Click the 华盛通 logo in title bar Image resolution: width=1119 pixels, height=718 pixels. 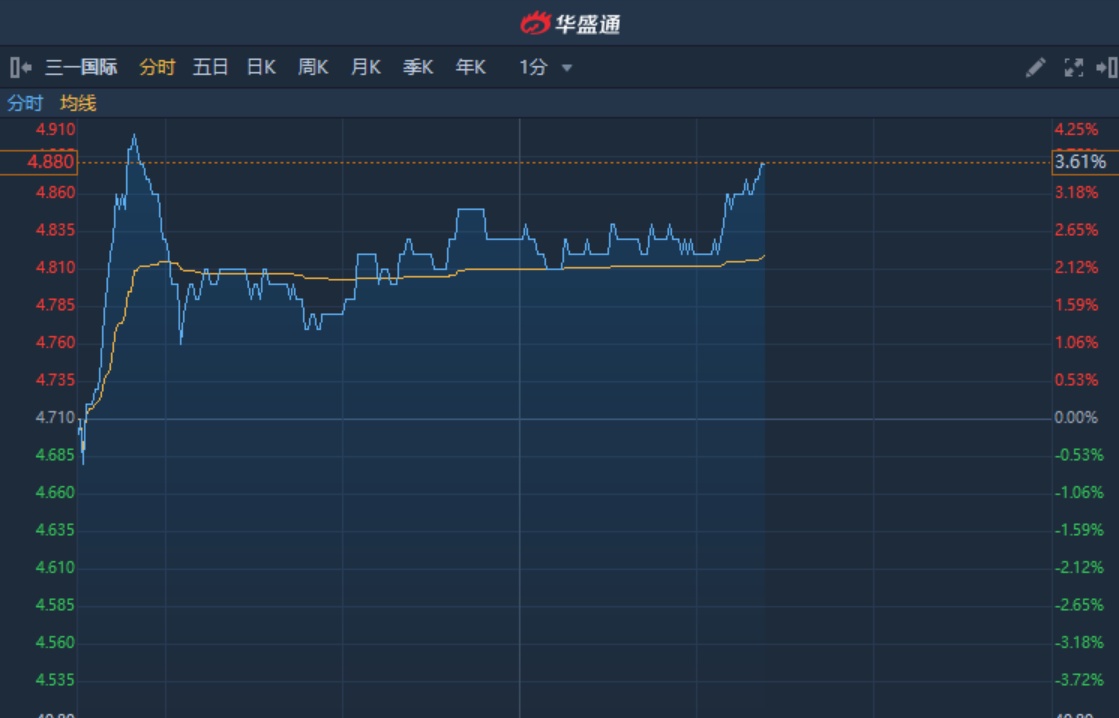[x=571, y=23]
